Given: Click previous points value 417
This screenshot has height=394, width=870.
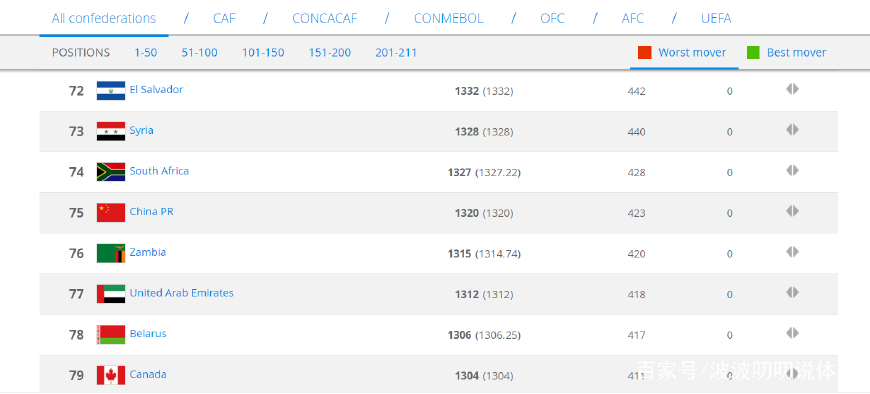Looking at the screenshot, I should [636, 335].
